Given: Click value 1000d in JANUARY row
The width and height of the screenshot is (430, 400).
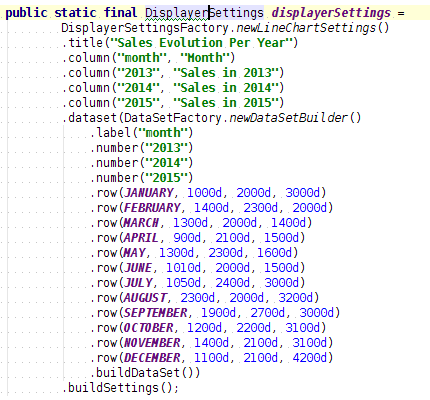Looking at the screenshot, I should click(204, 193).
